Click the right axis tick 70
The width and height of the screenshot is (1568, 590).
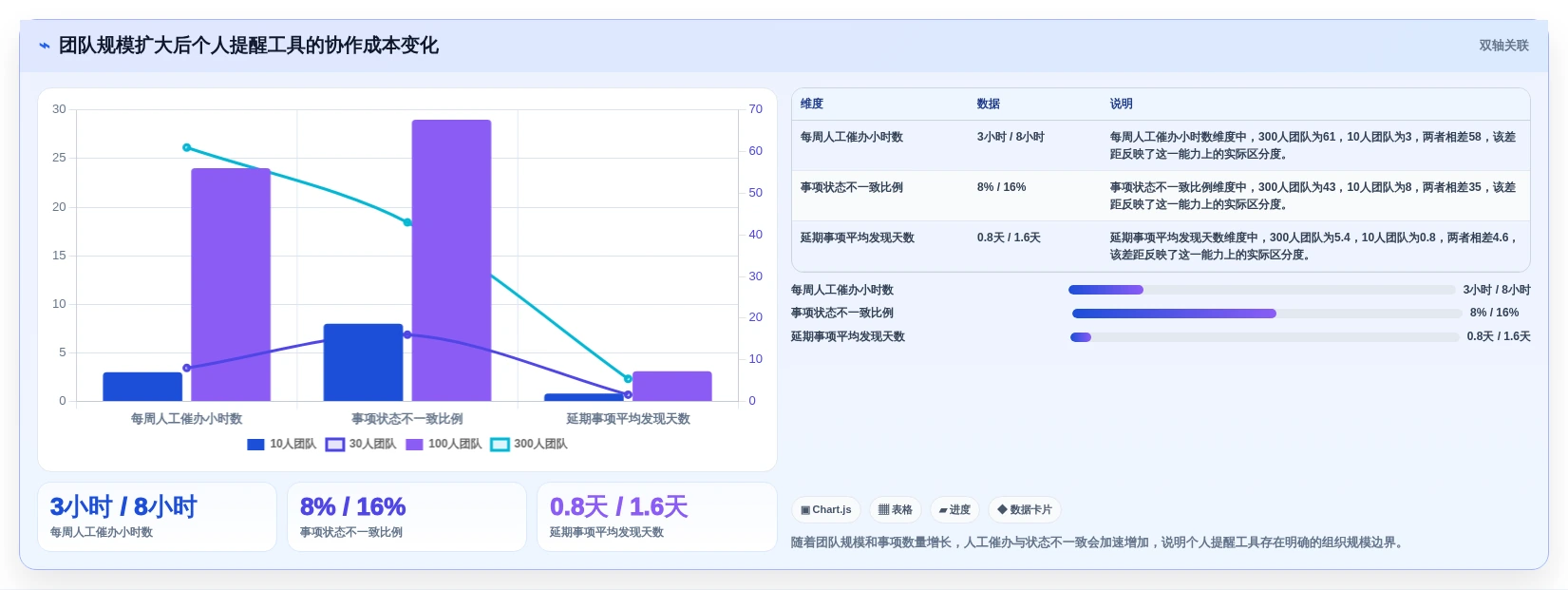755,109
